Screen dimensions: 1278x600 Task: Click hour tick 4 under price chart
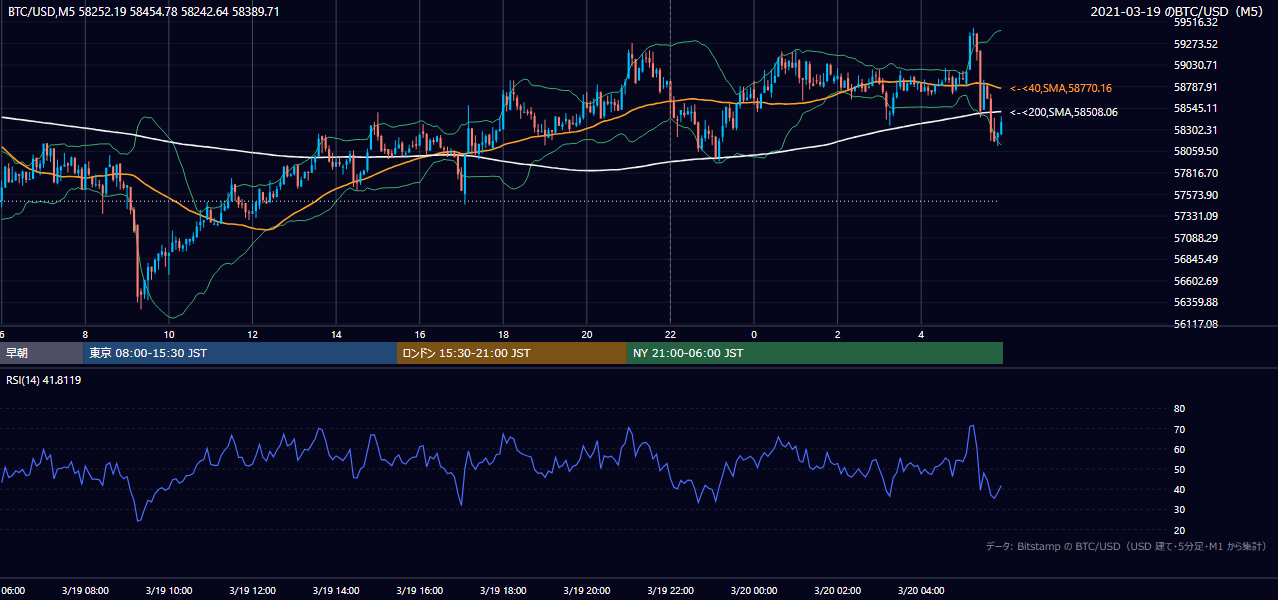[x=921, y=334]
